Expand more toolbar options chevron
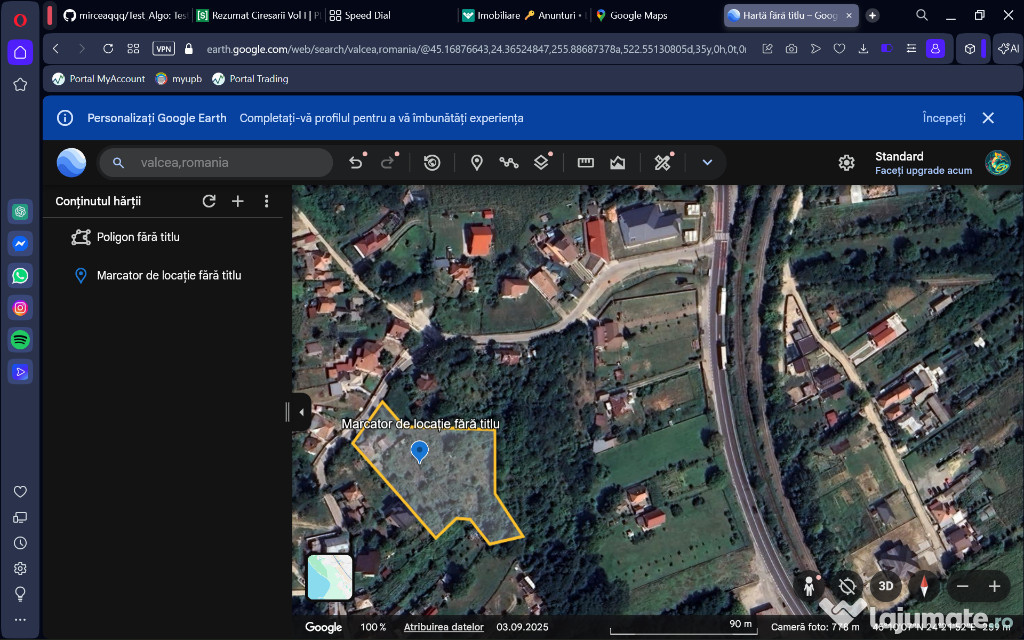Viewport: 1024px width, 640px height. click(x=707, y=163)
